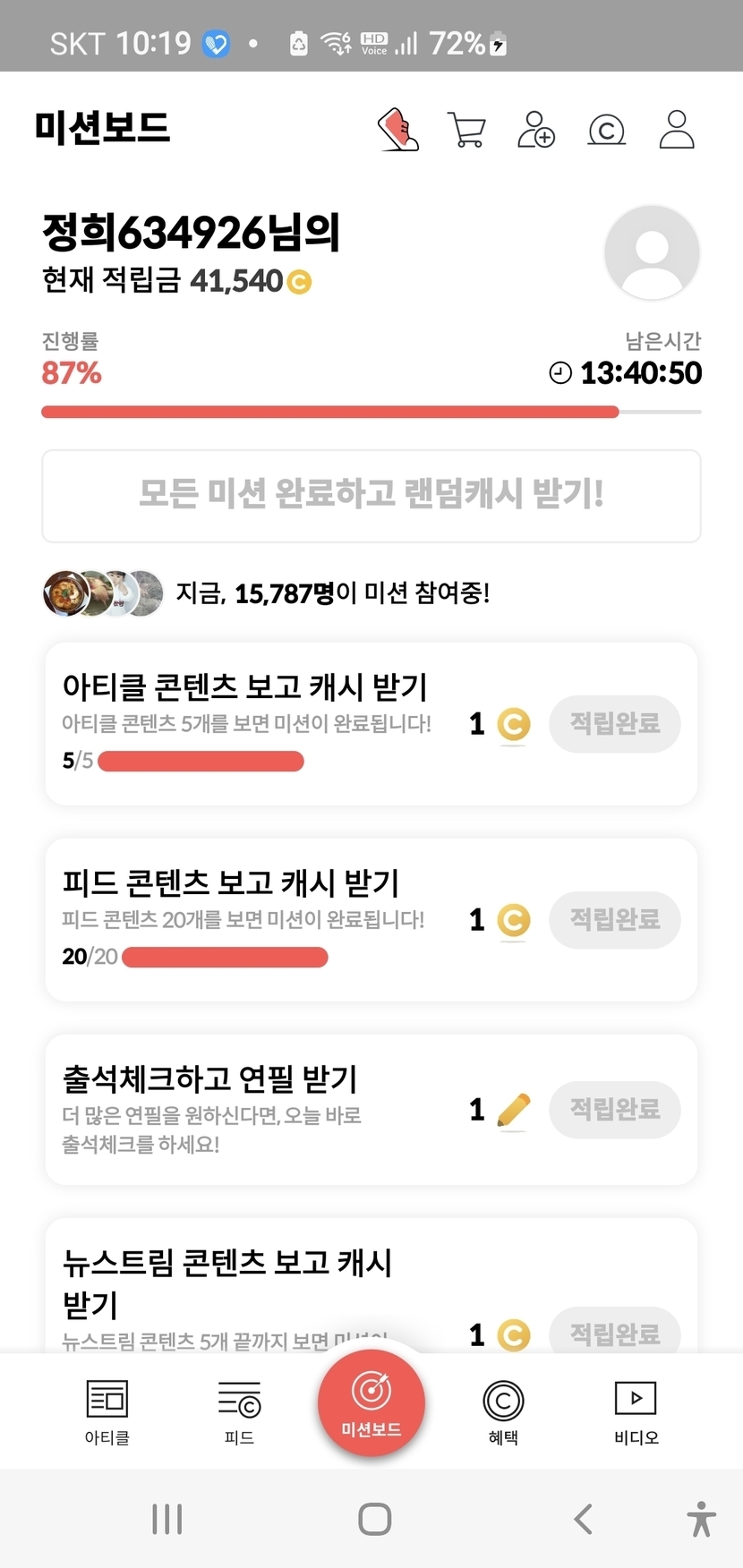This screenshot has width=743, height=1568.
Task: Switch to the 아티클 tab
Action: pyautogui.click(x=107, y=1411)
